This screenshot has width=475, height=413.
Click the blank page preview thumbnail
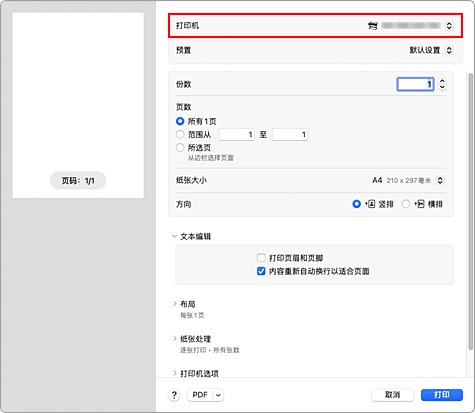click(x=78, y=105)
